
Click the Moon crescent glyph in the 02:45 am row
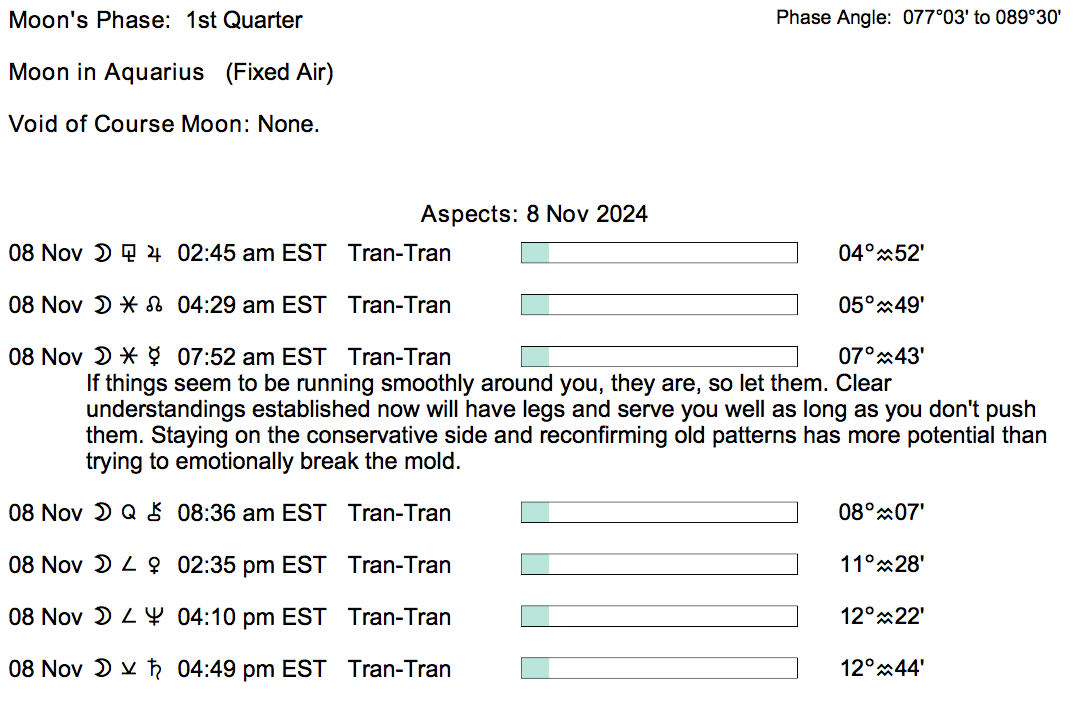101,254
